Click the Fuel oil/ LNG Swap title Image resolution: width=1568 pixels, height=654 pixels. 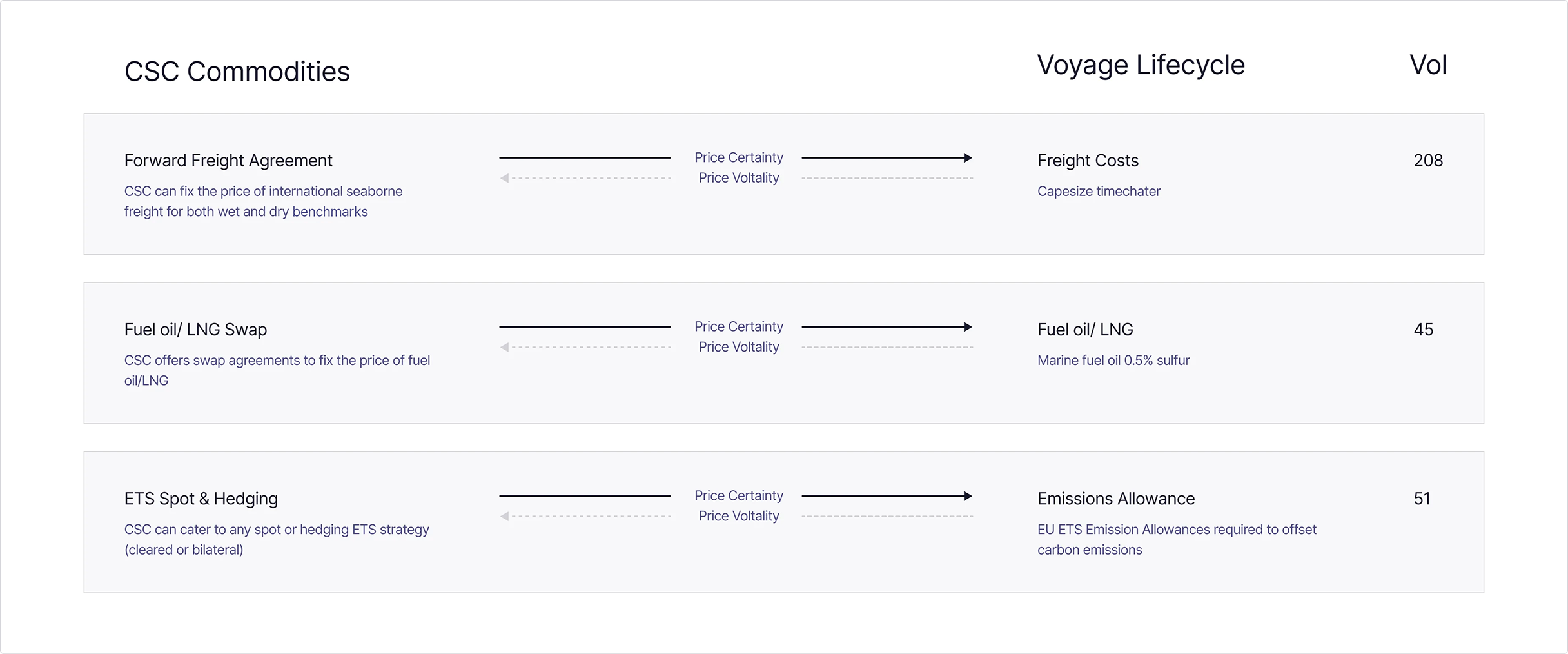tap(195, 330)
